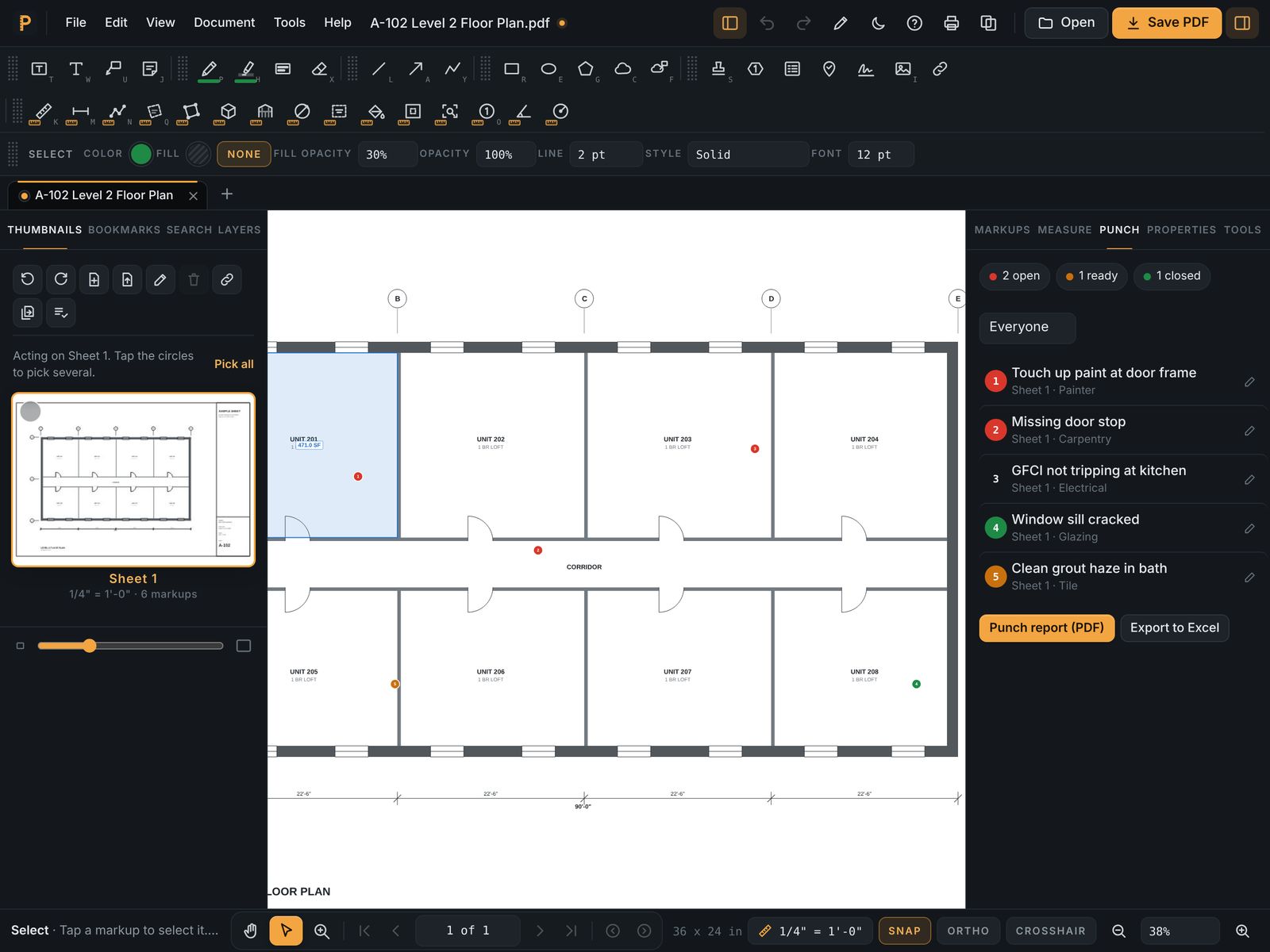This screenshot has height=952, width=1270.
Task: Open the Font 12 pt dropdown
Action: 881,154
